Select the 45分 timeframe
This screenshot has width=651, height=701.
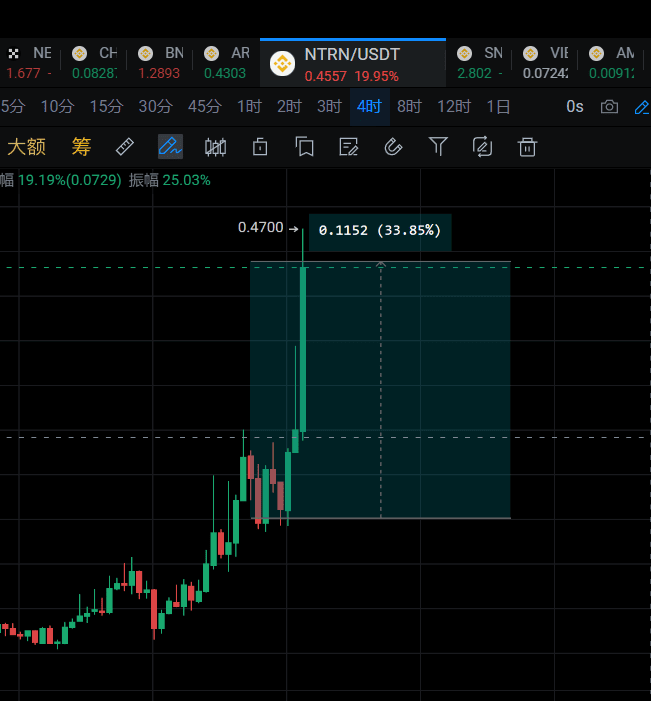[x=204, y=107]
